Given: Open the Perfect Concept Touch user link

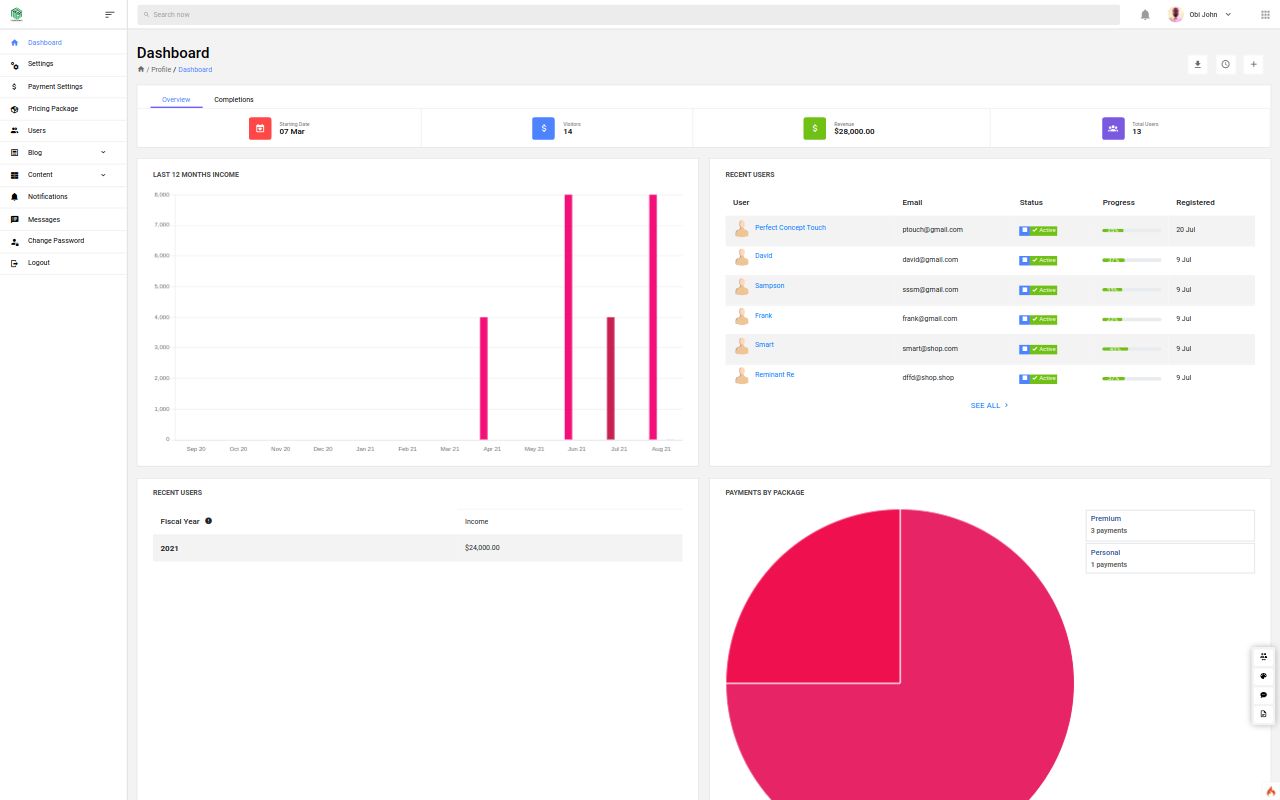Looking at the screenshot, I should click(790, 227).
